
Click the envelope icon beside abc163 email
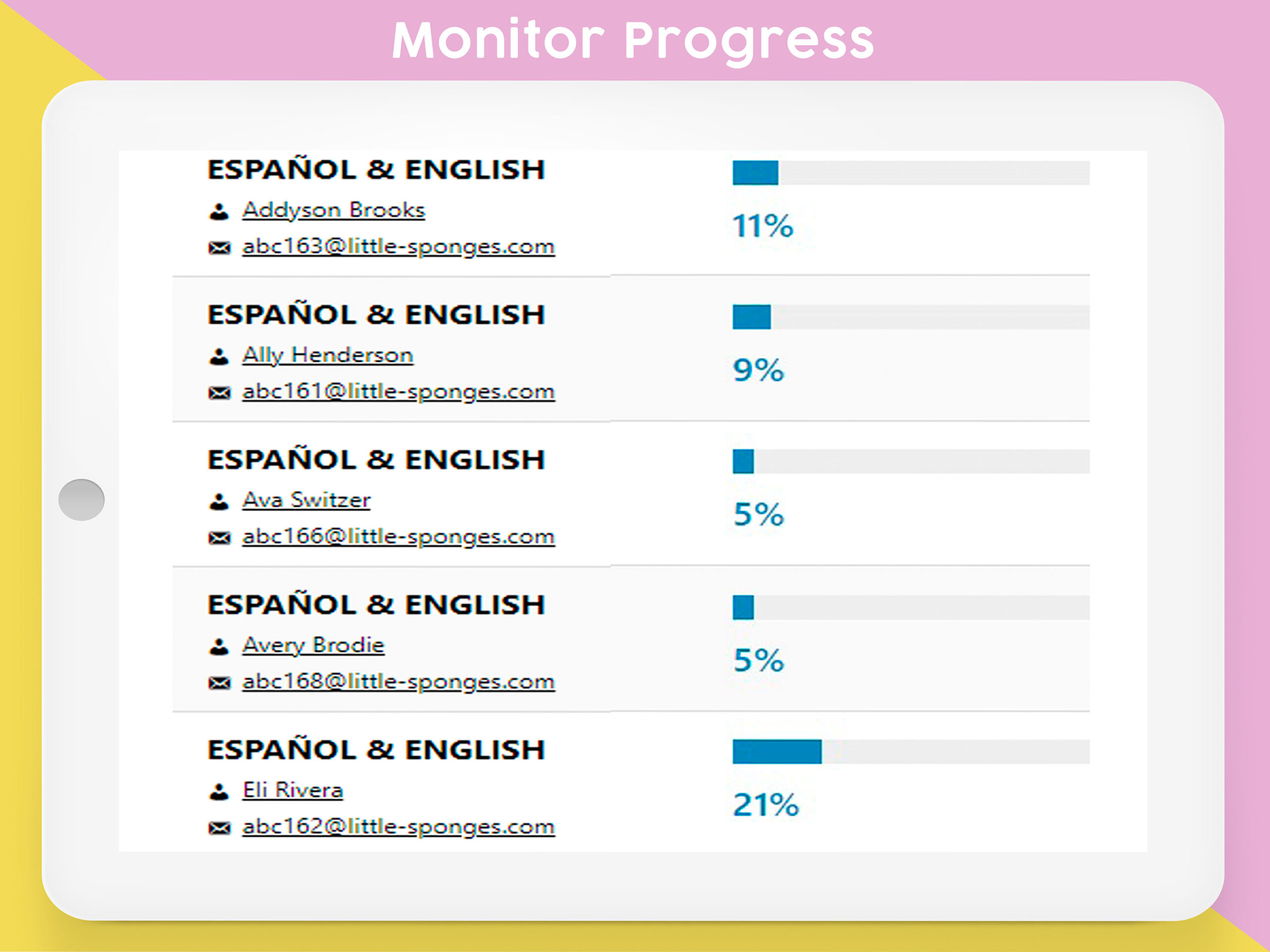[x=219, y=248]
